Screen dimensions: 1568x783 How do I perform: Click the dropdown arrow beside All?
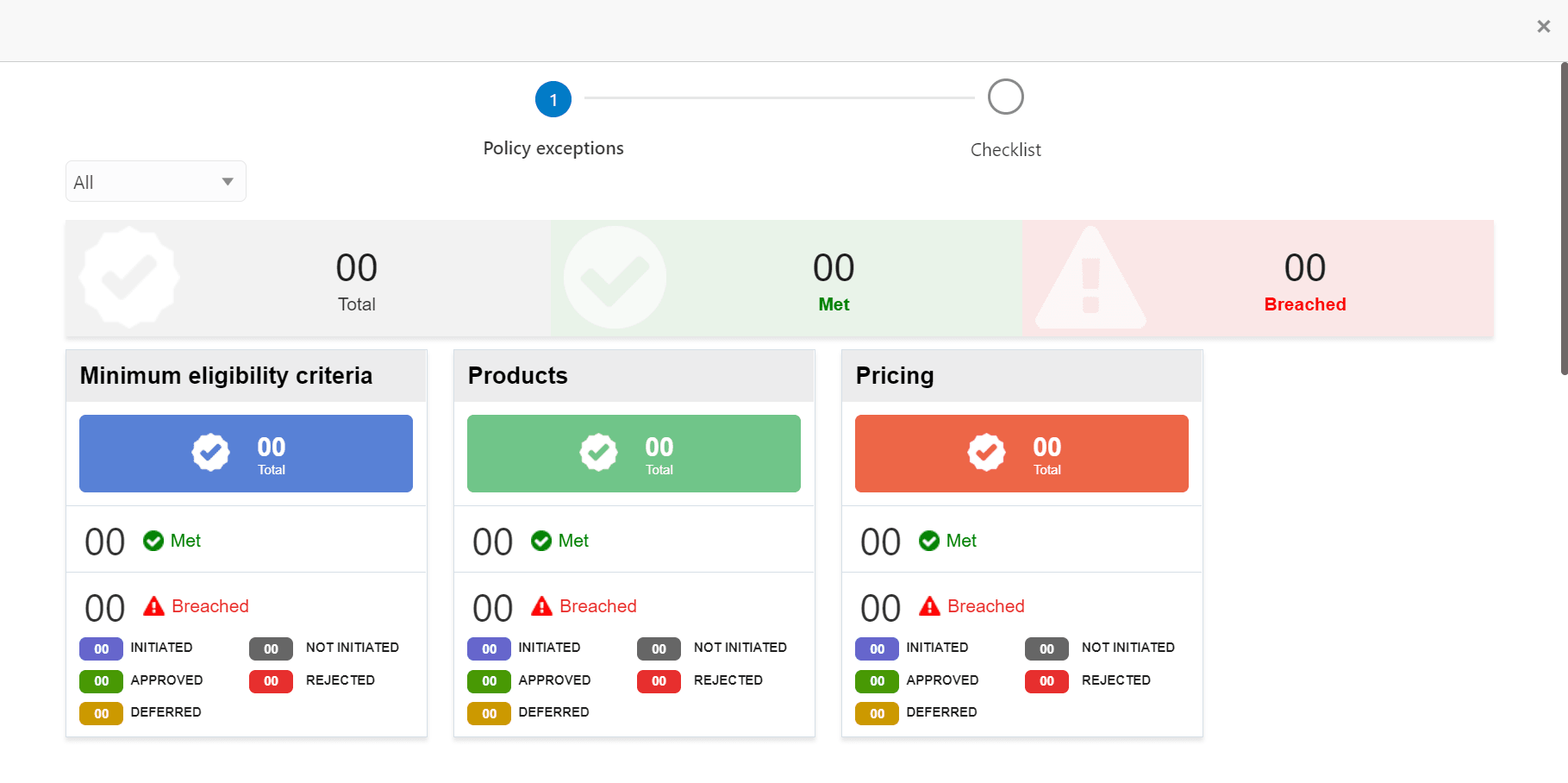tap(228, 182)
